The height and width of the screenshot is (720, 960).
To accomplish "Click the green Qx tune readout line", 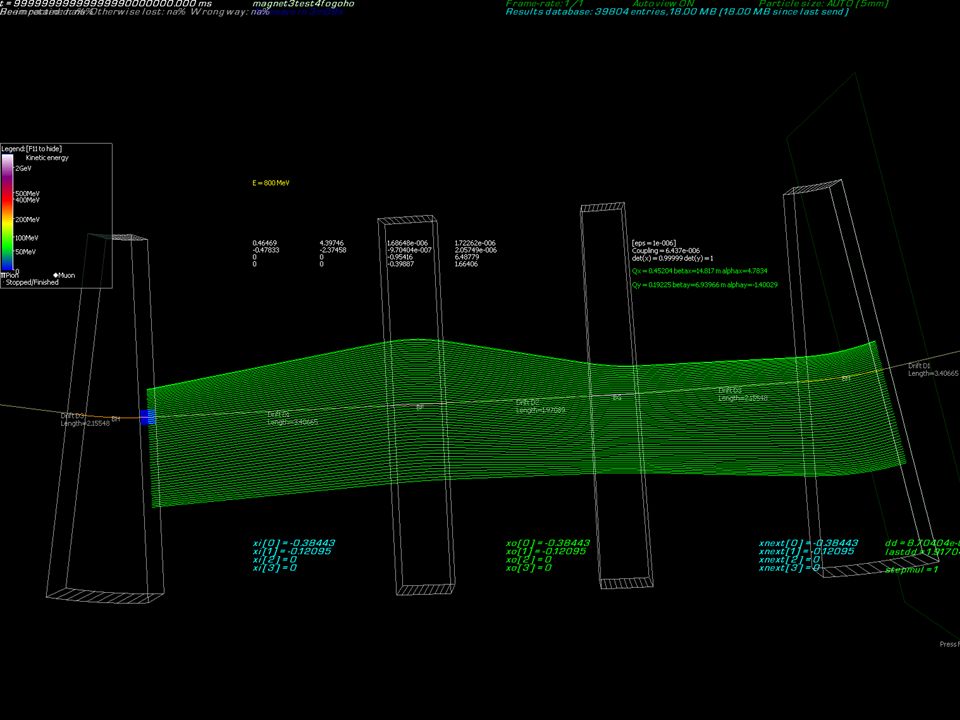I will click(700, 271).
